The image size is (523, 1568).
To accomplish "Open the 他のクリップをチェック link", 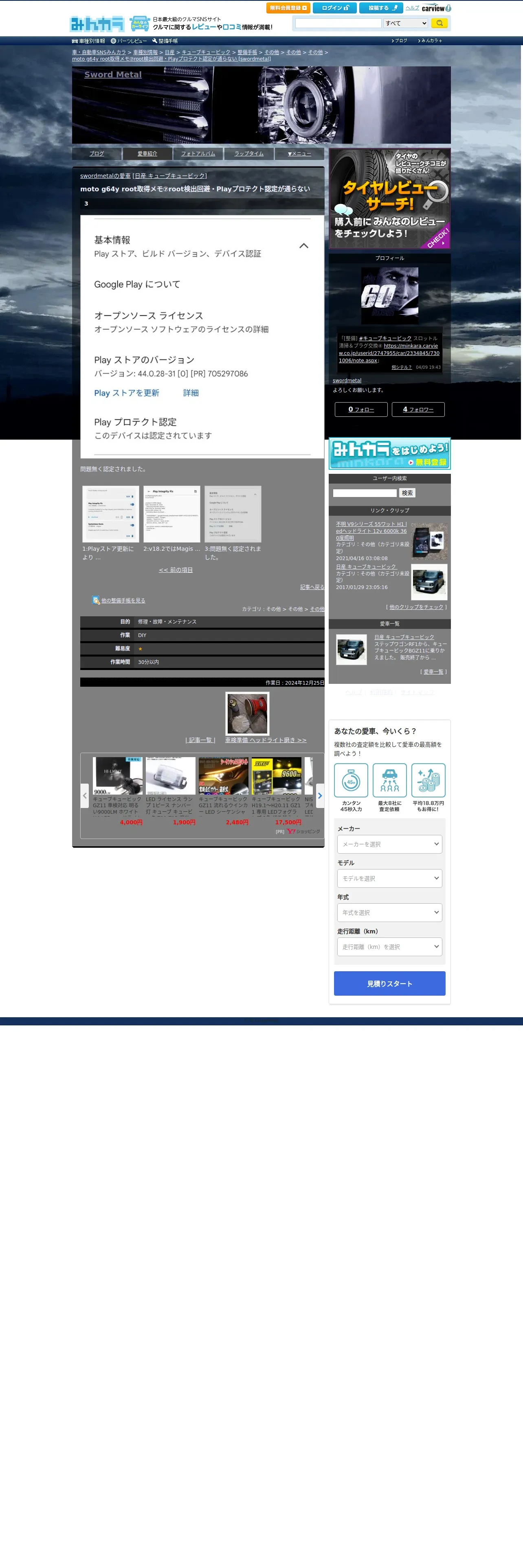I will point(416,607).
